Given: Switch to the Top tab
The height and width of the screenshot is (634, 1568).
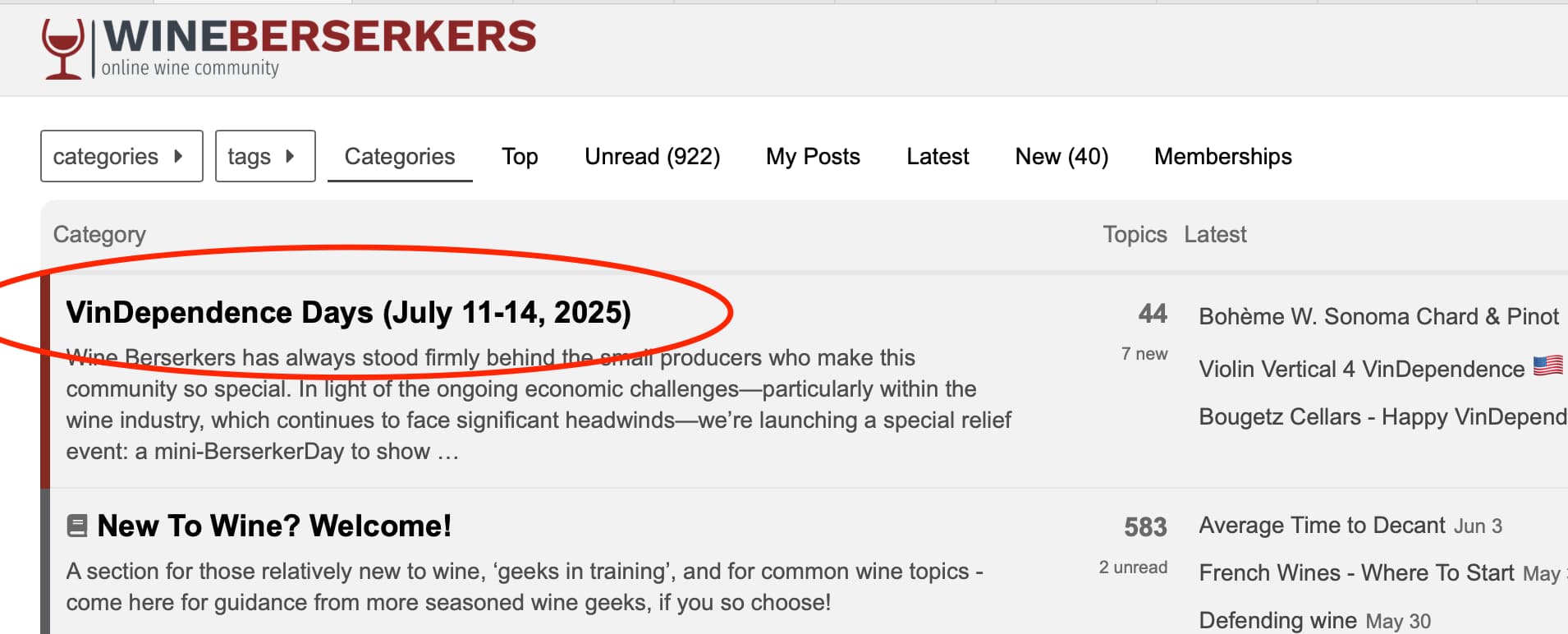Looking at the screenshot, I should point(520,156).
